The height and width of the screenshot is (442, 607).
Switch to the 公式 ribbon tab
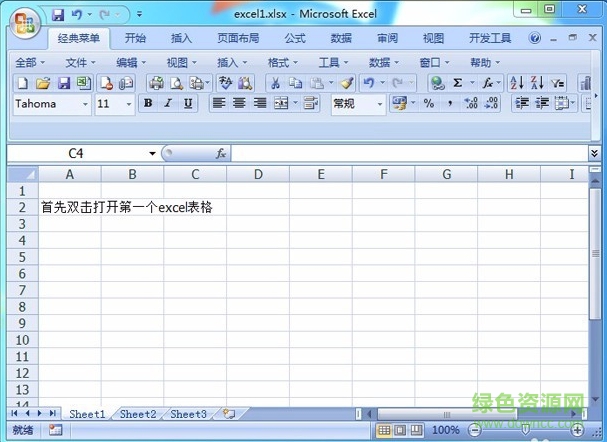click(x=295, y=38)
